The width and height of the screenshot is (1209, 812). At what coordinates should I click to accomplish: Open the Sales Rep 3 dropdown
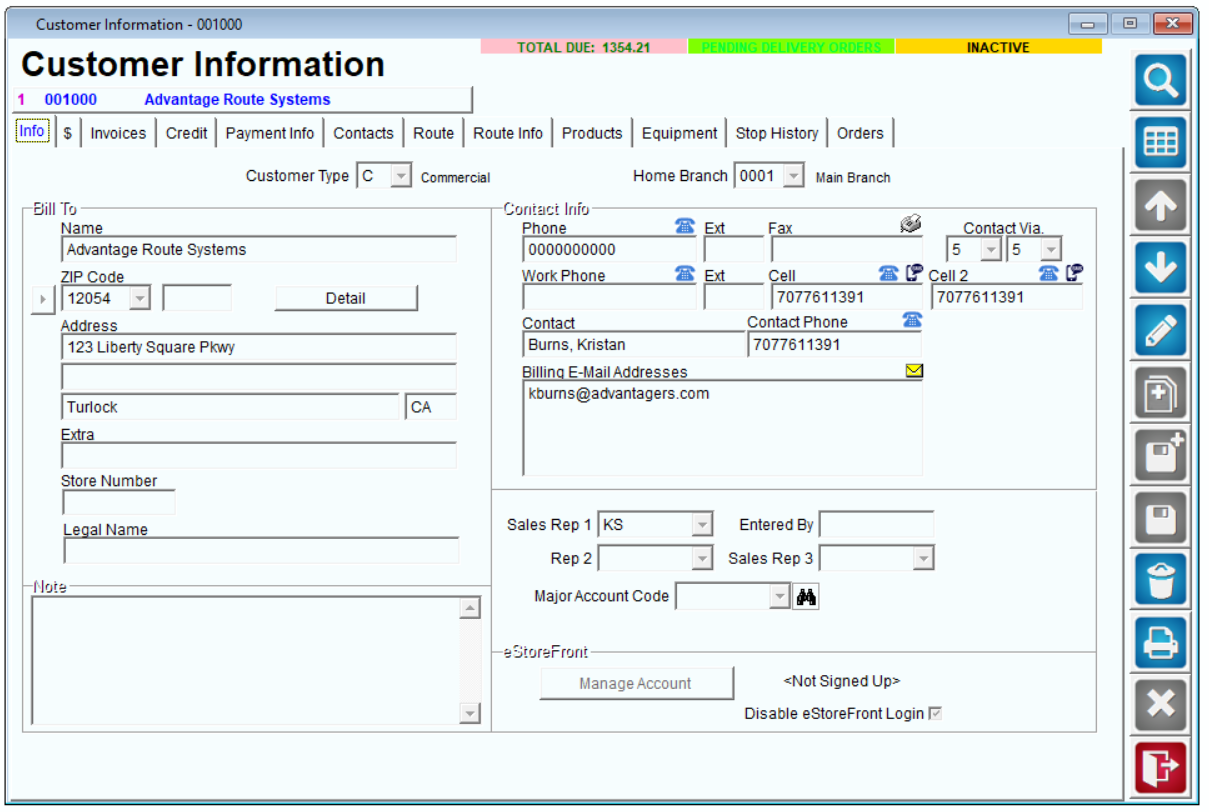pos(923,558)
